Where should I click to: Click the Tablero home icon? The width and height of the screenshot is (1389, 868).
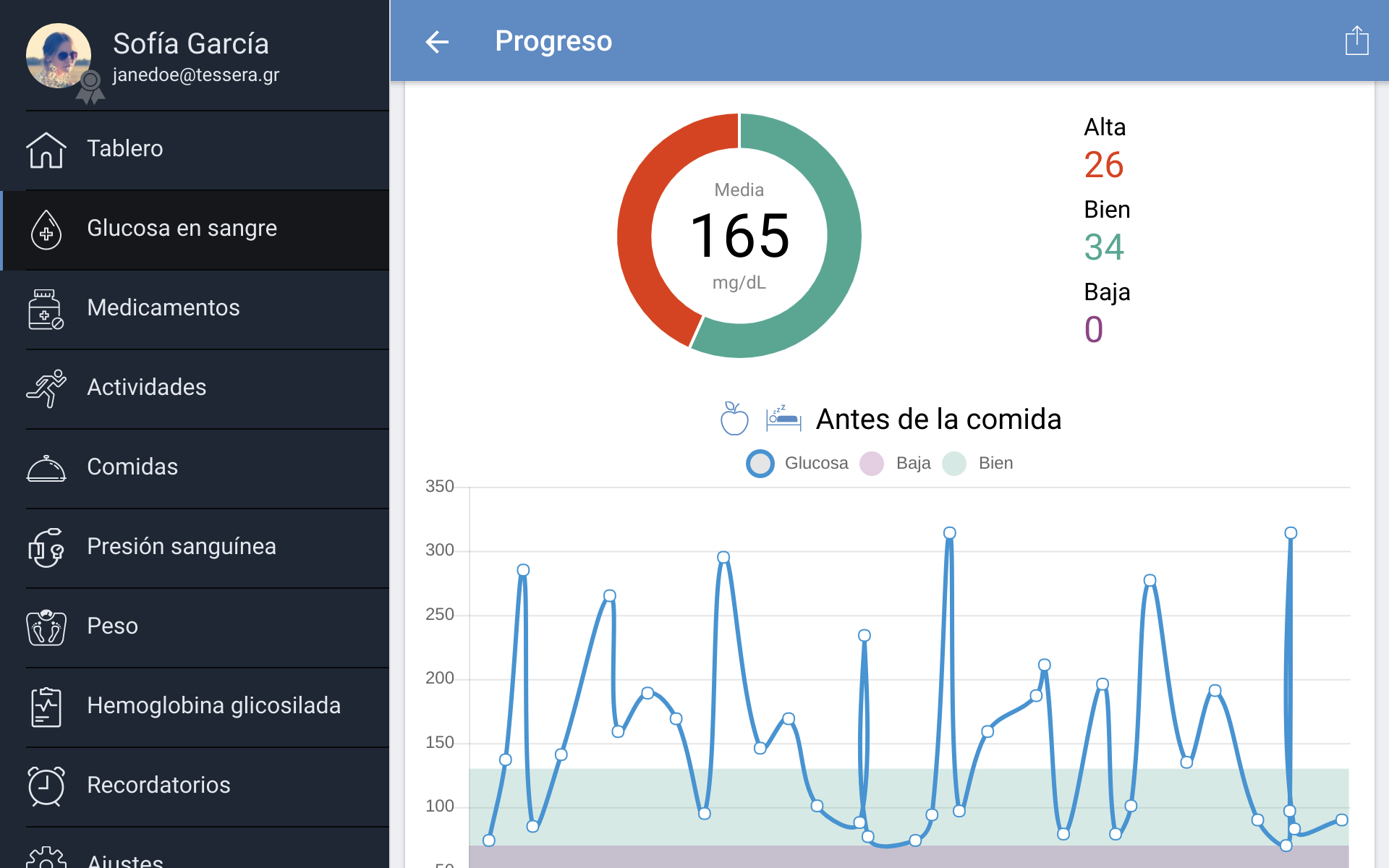pos(46,150)
